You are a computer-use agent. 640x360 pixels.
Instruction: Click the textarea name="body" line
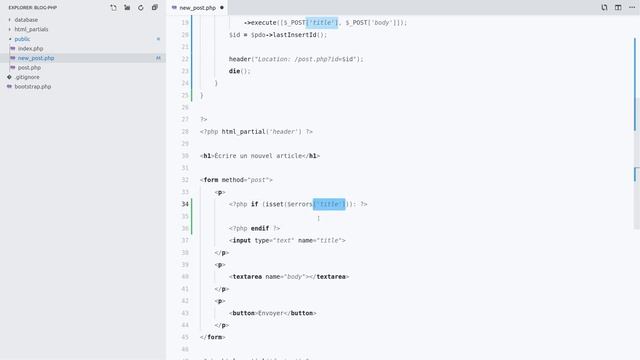[x=289, y=277]
